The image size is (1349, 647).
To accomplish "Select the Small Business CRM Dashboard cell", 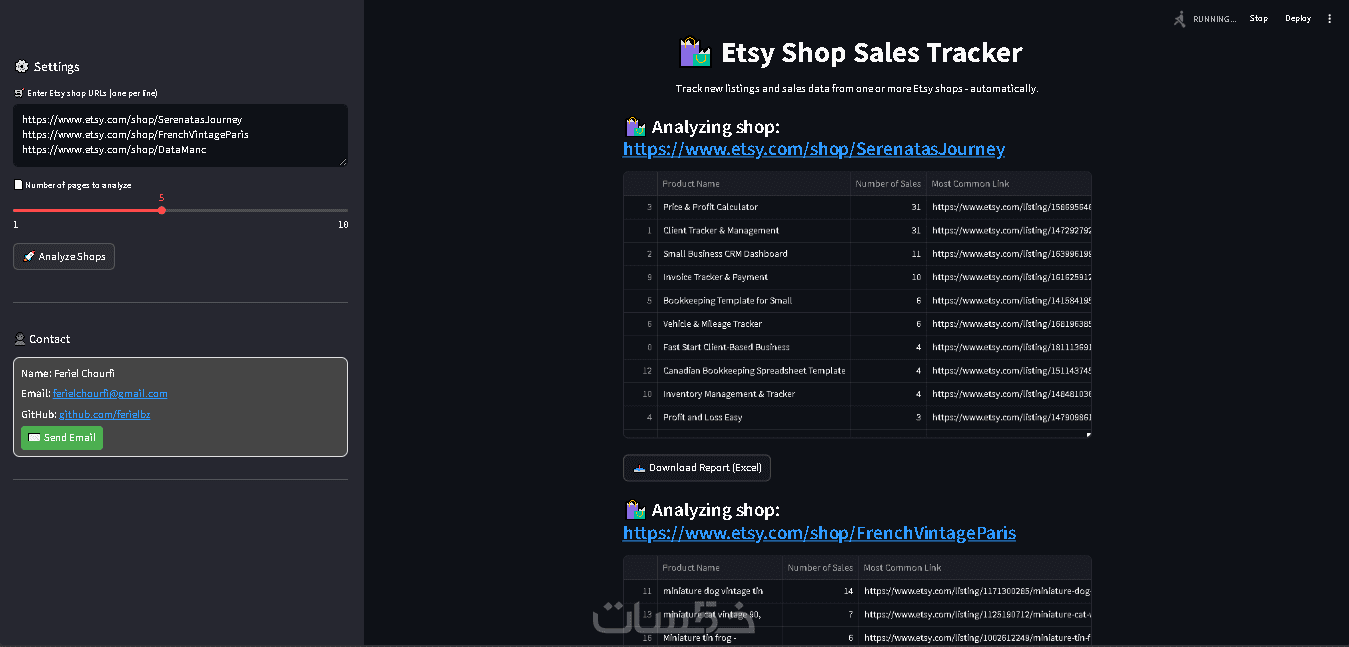I will point(754,254).
